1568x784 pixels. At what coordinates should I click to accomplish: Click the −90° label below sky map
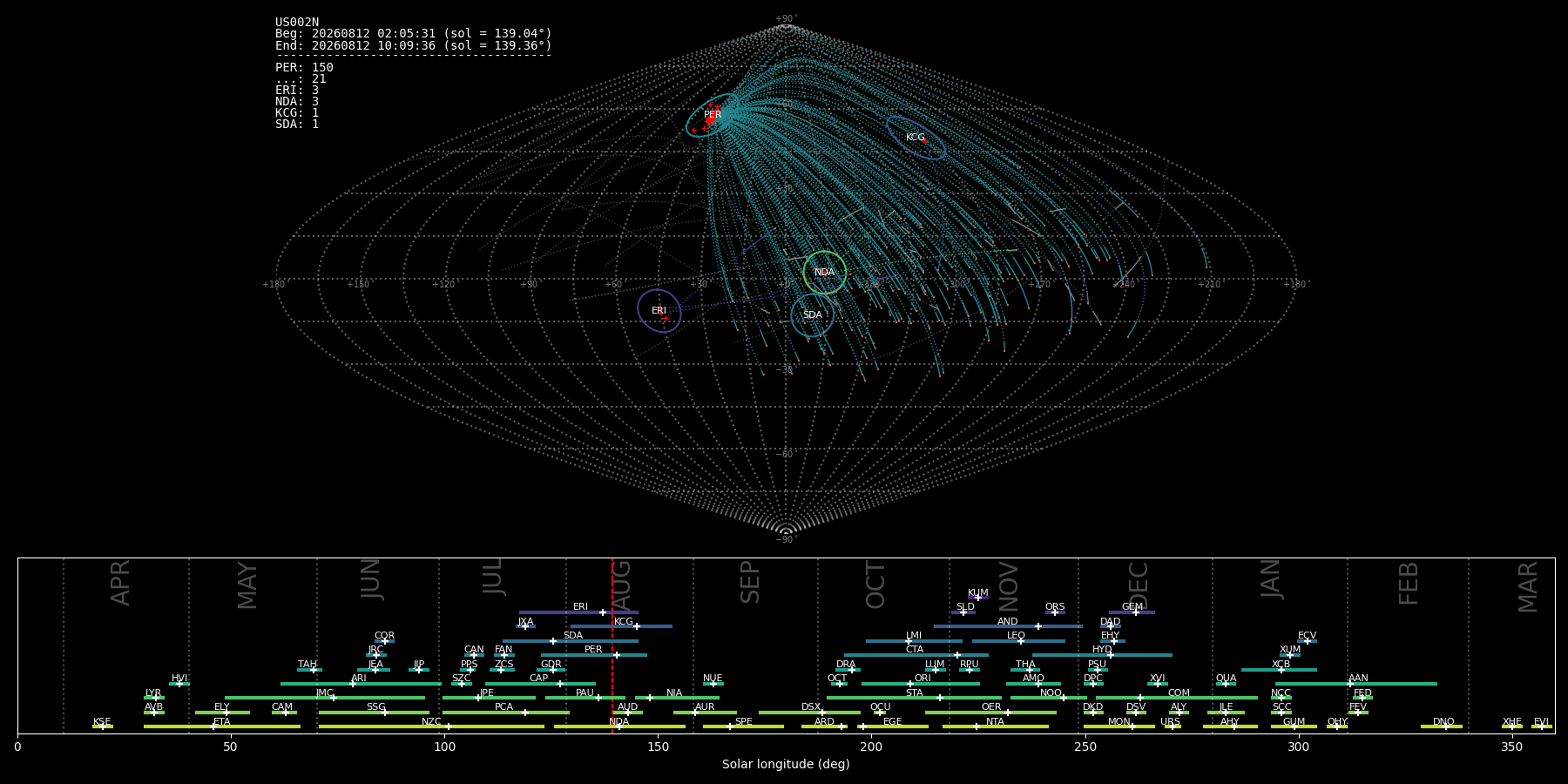point(786,540)
